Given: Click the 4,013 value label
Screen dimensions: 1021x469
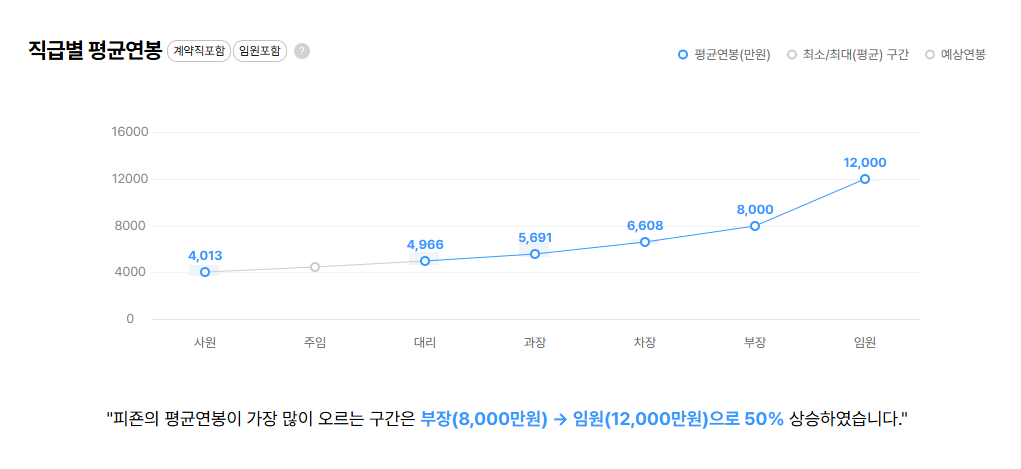Looking at the screenshot, I should pos(205,255).
